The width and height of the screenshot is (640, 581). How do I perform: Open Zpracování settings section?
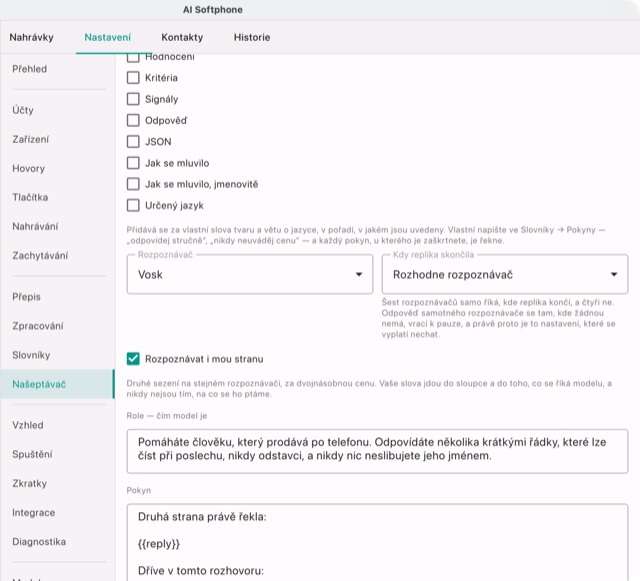pos(57,326)
